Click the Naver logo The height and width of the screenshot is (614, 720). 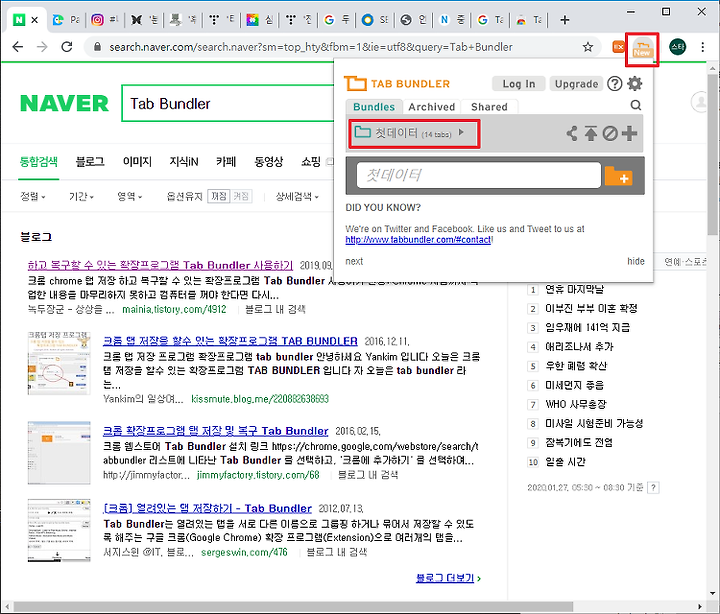coord(64,103)
